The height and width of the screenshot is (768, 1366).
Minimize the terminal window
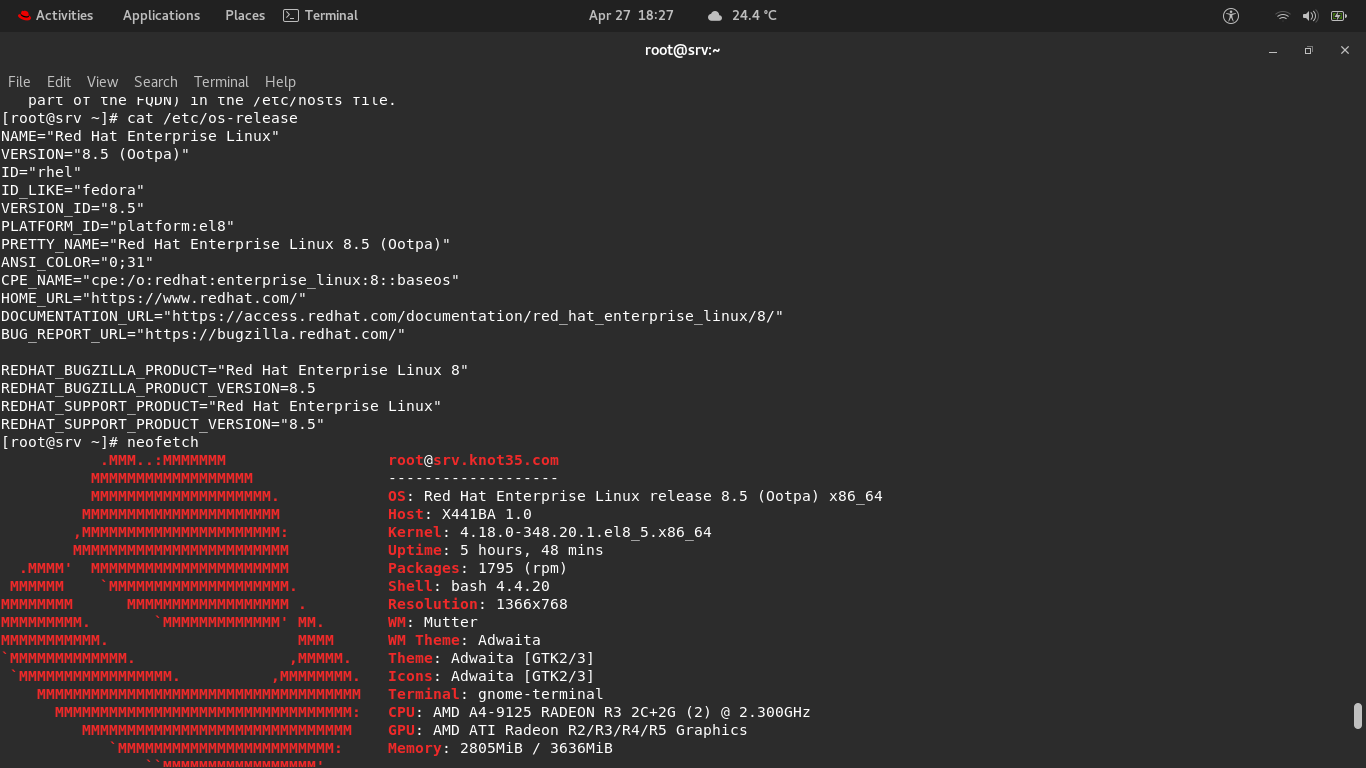[x=1273, y=50]
